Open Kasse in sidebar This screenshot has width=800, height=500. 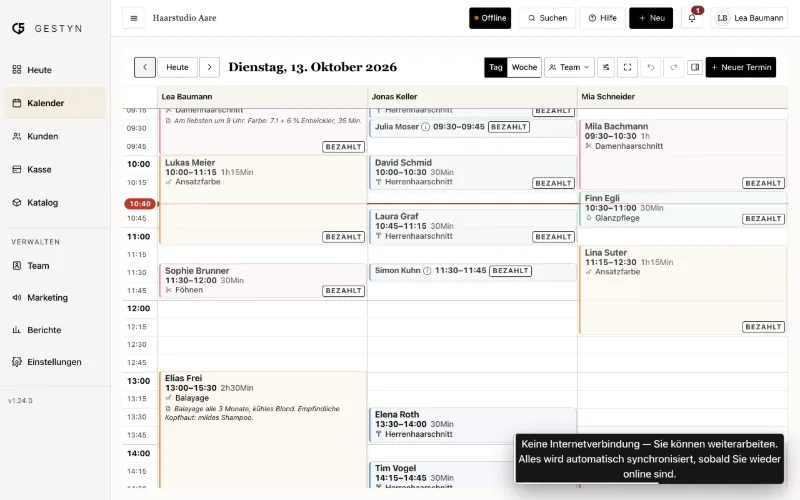55,169
